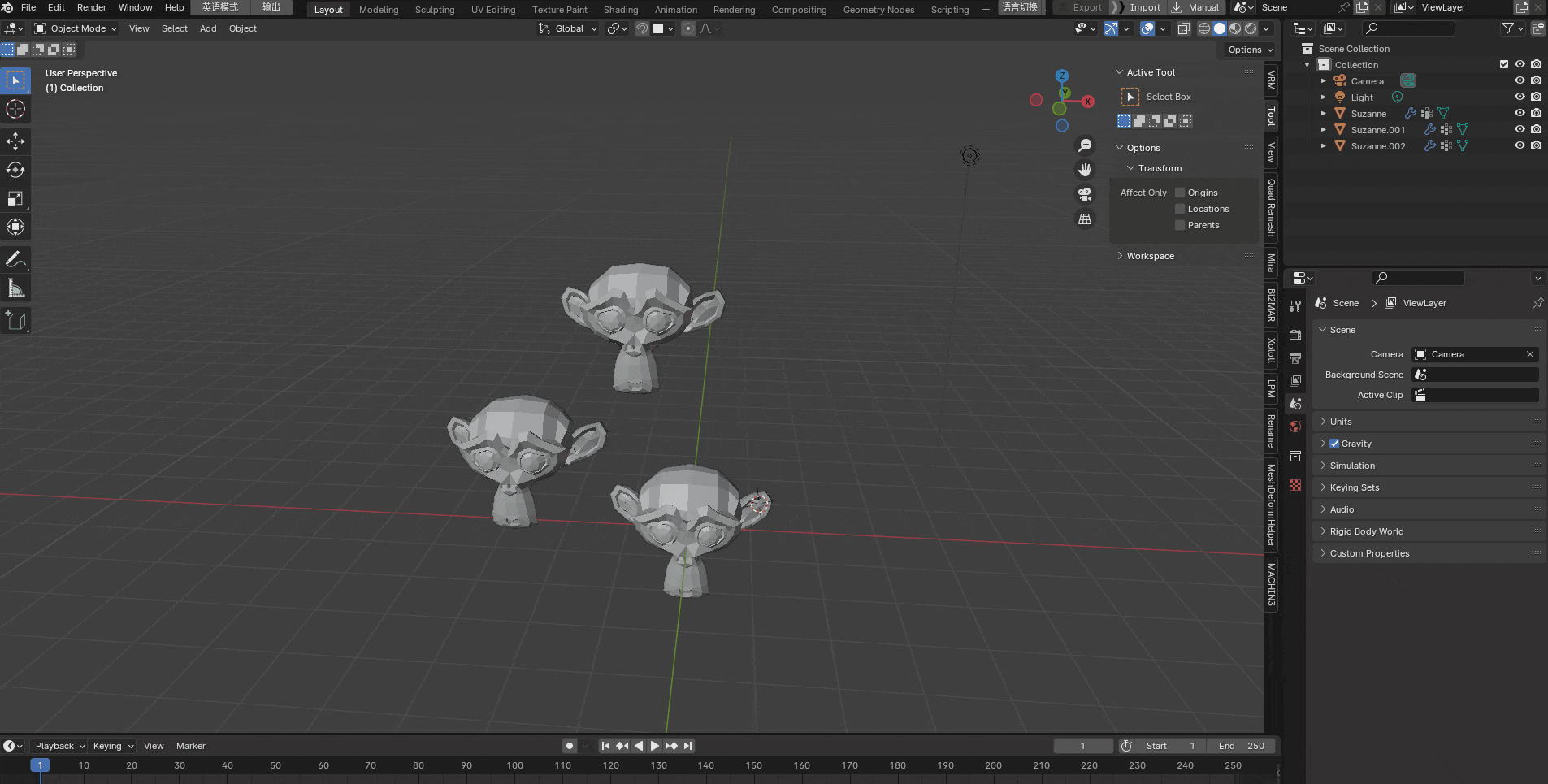
Task: Open the Texture properties checker icon
Action: point(1295,485)
